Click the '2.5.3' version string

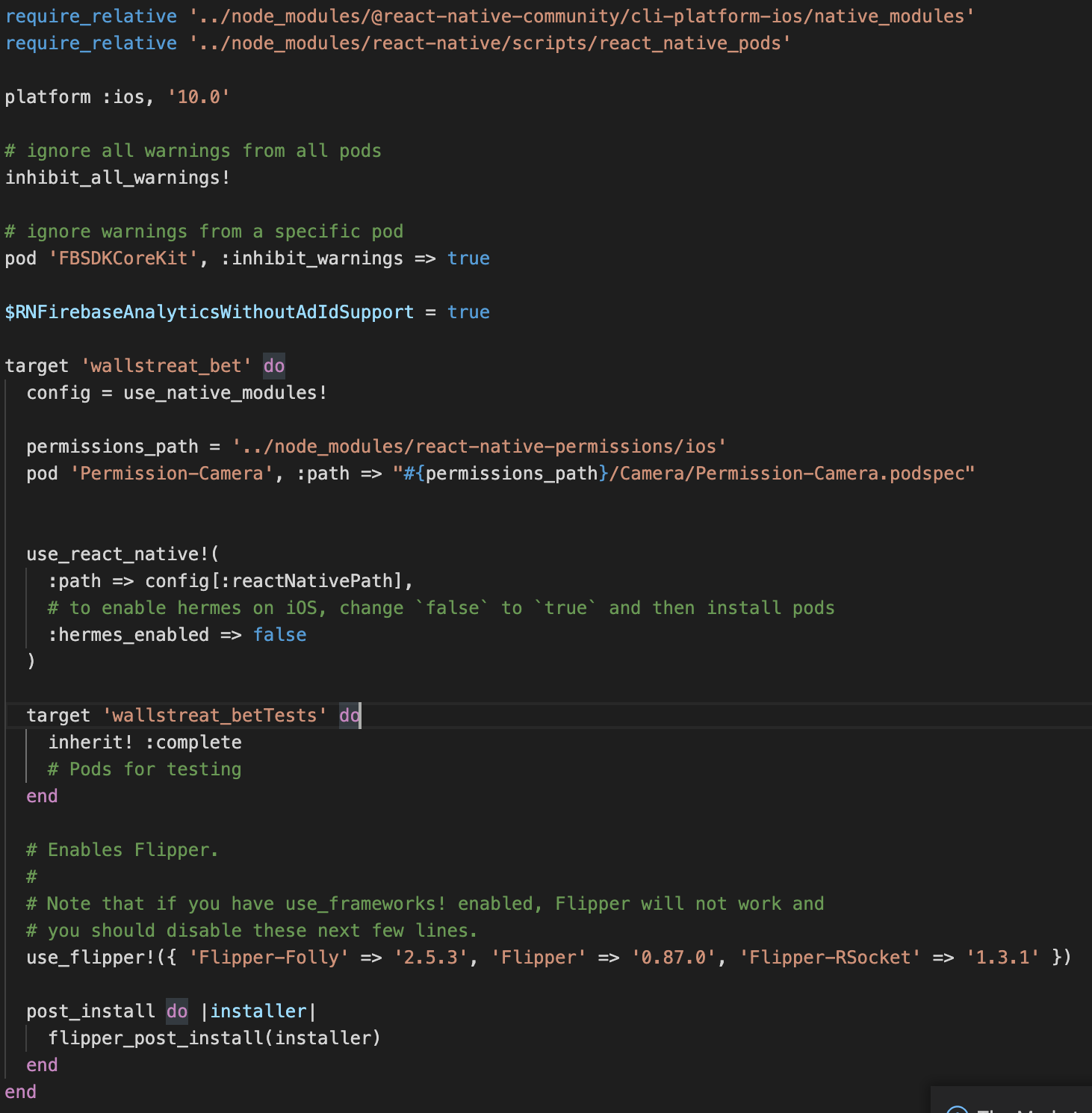(x=435, y=958)
